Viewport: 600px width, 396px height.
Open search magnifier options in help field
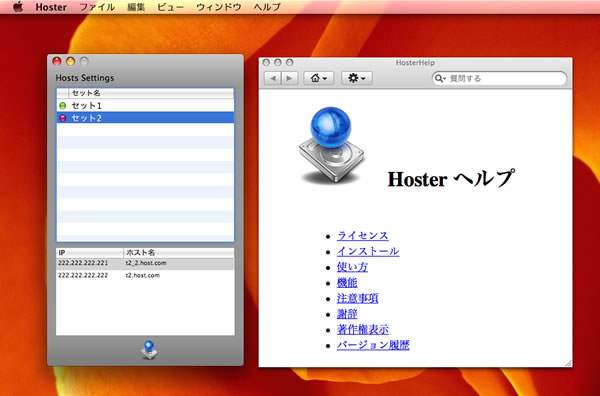point(440,78)
